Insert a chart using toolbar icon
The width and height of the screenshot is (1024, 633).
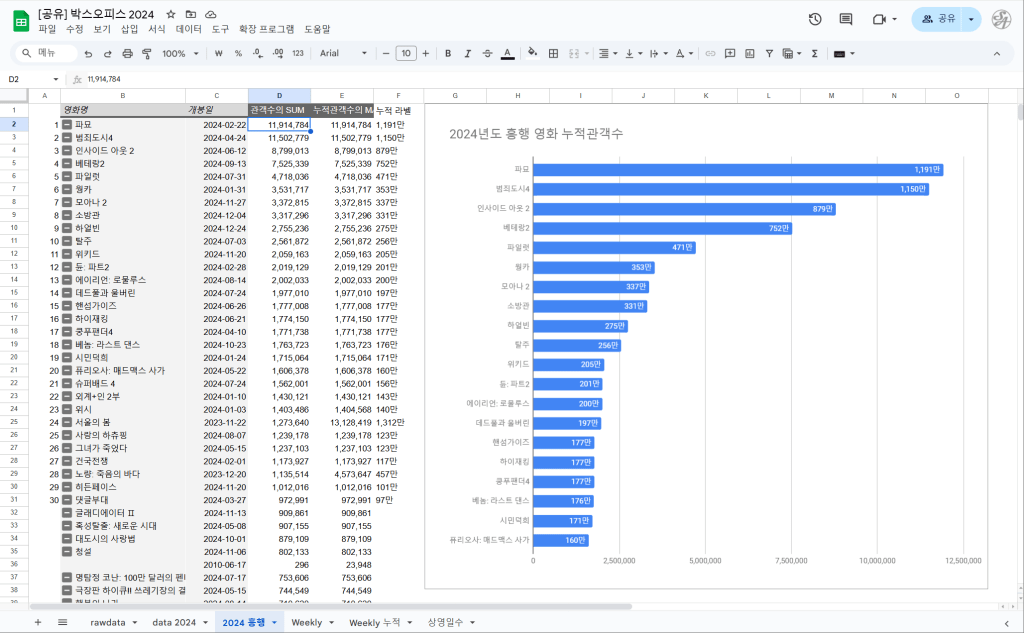tap(750, 53)
